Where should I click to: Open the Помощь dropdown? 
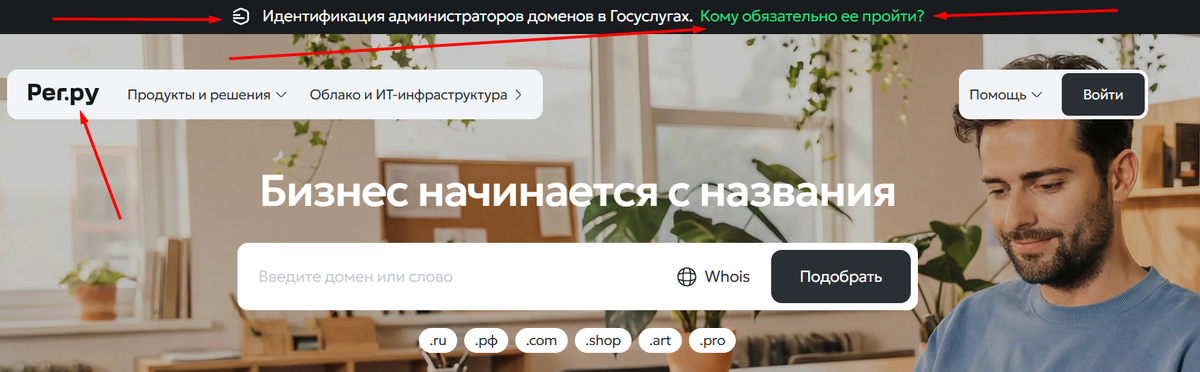pyautogui.click(x=1006, y=95)
